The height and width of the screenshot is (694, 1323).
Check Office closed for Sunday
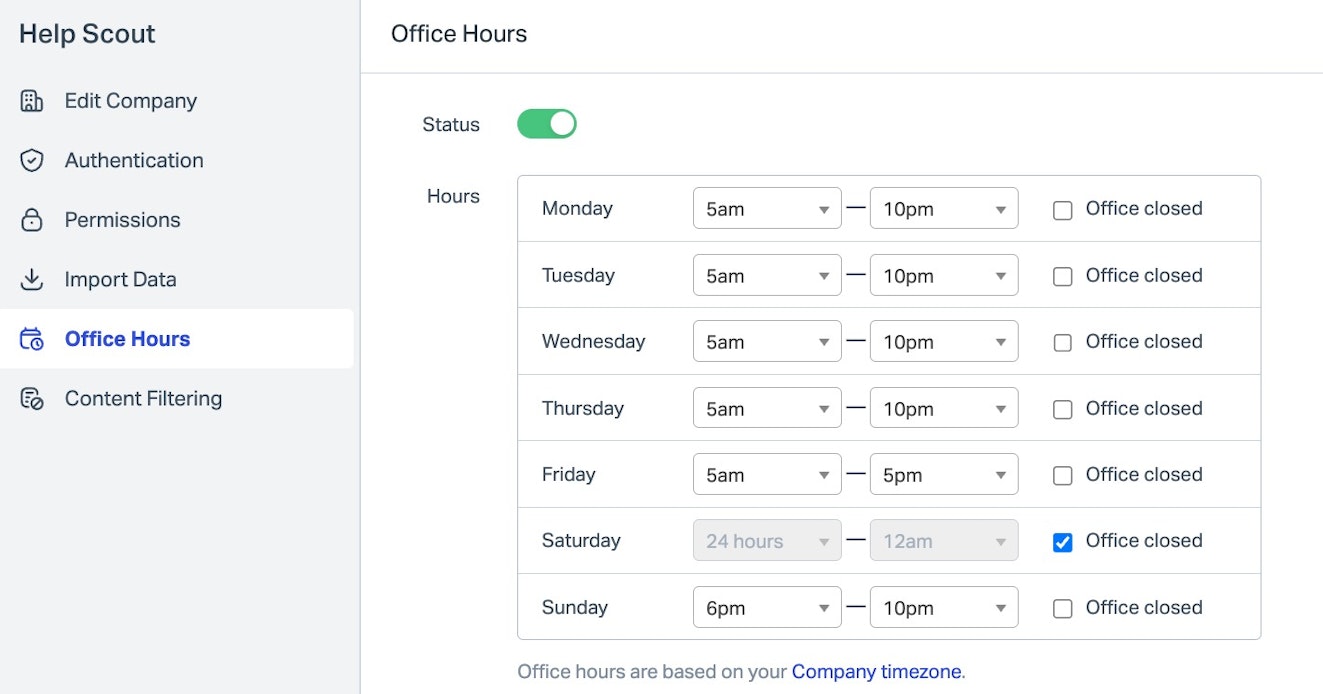tap(1063, 608)
